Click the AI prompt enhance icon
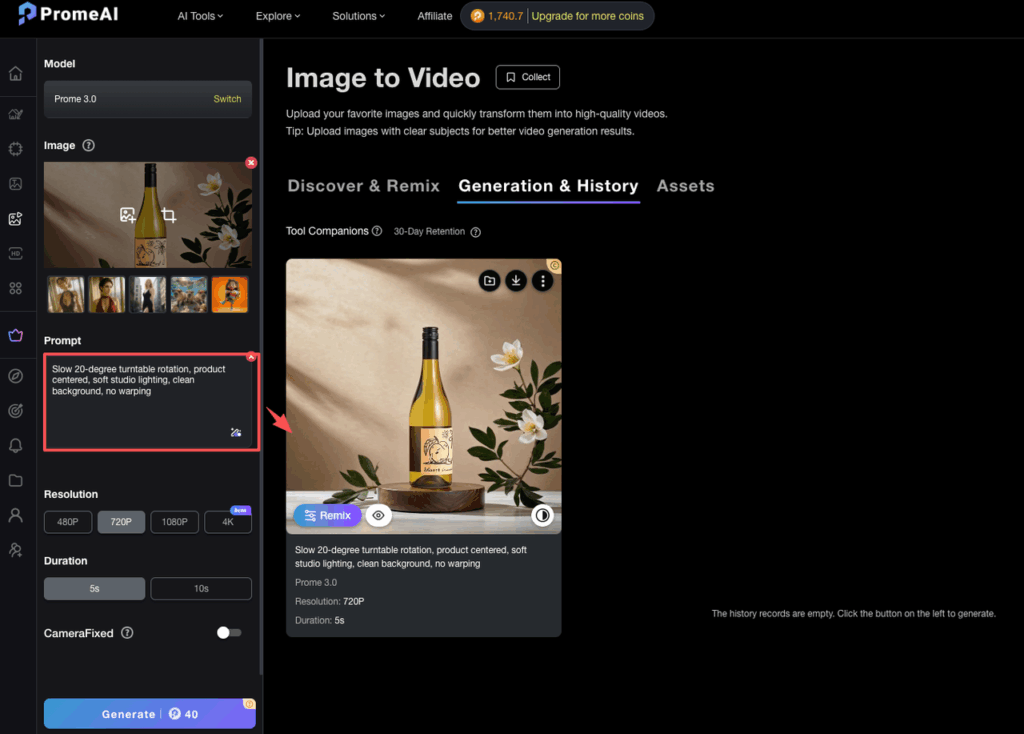1024x734 pixels. tap(236, 432)
